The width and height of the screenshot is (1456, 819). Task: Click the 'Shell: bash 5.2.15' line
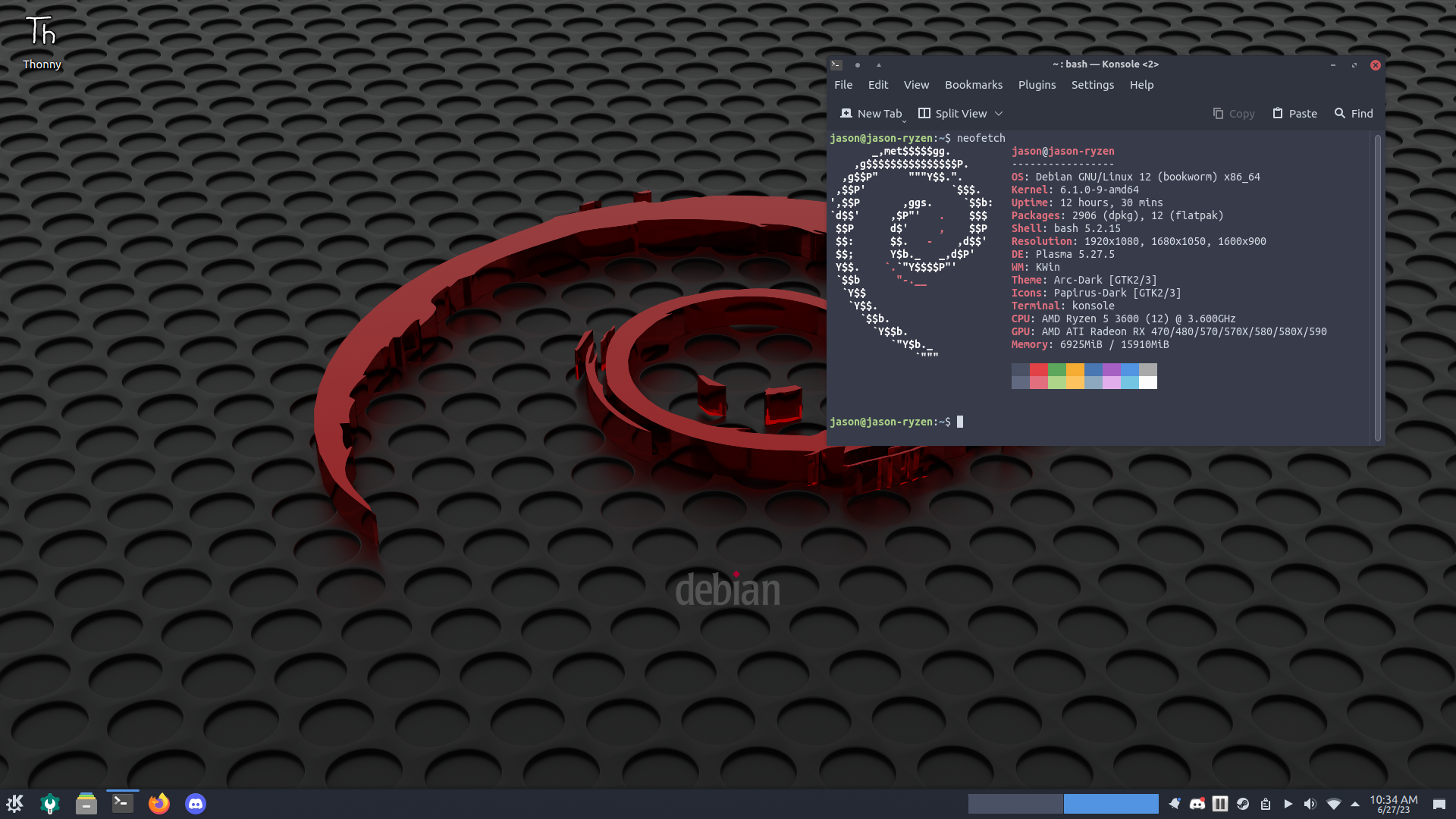pyautogui.click(x=1065, y=228)
